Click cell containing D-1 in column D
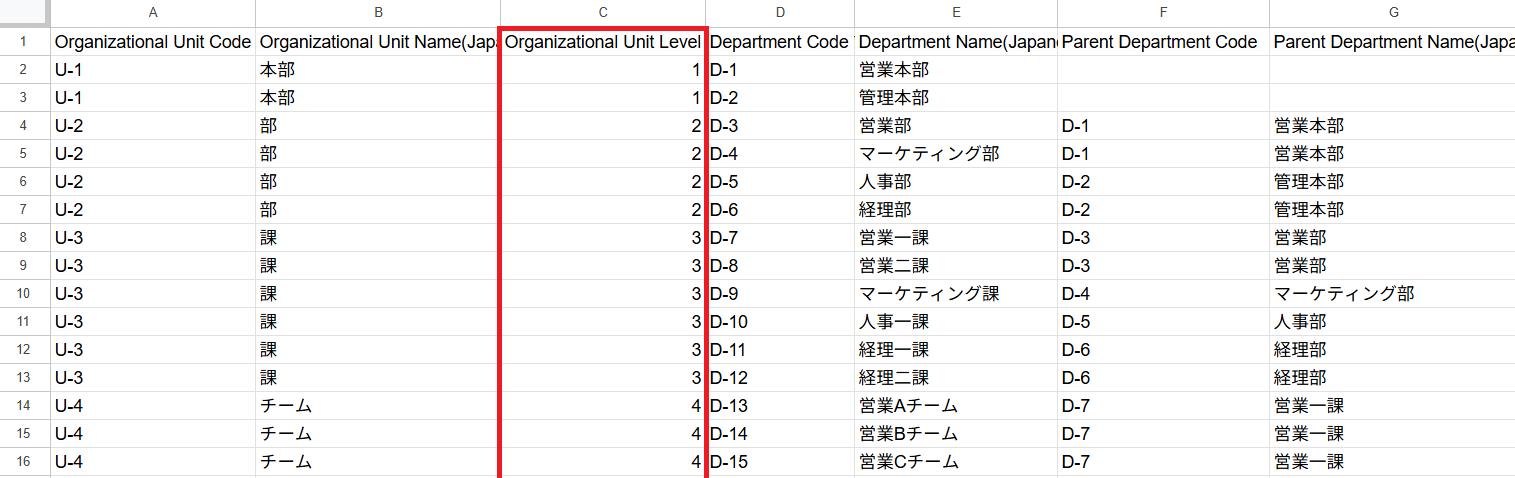 [781, 70]
